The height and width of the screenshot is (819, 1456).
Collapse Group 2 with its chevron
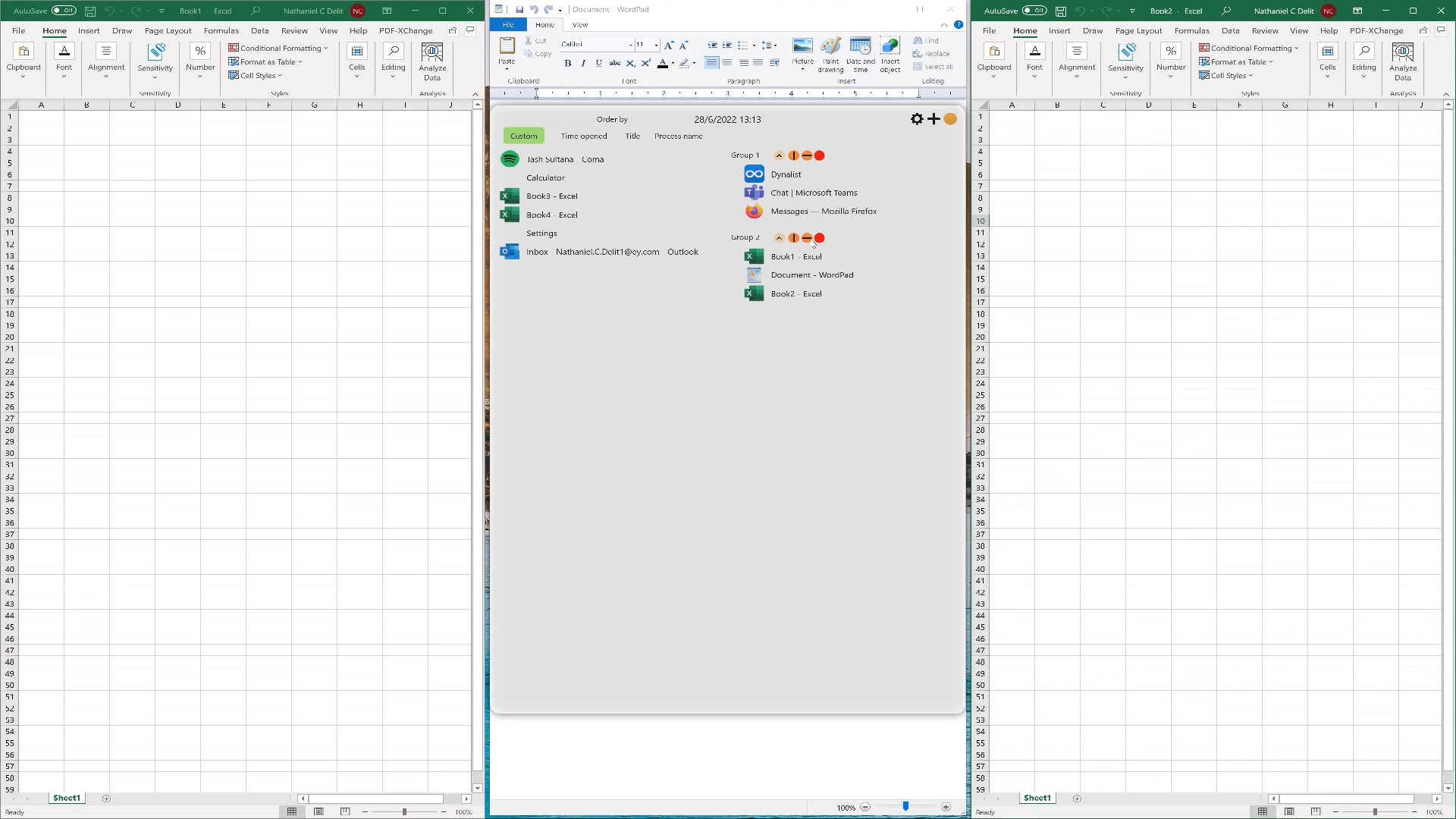coord(779,238)
